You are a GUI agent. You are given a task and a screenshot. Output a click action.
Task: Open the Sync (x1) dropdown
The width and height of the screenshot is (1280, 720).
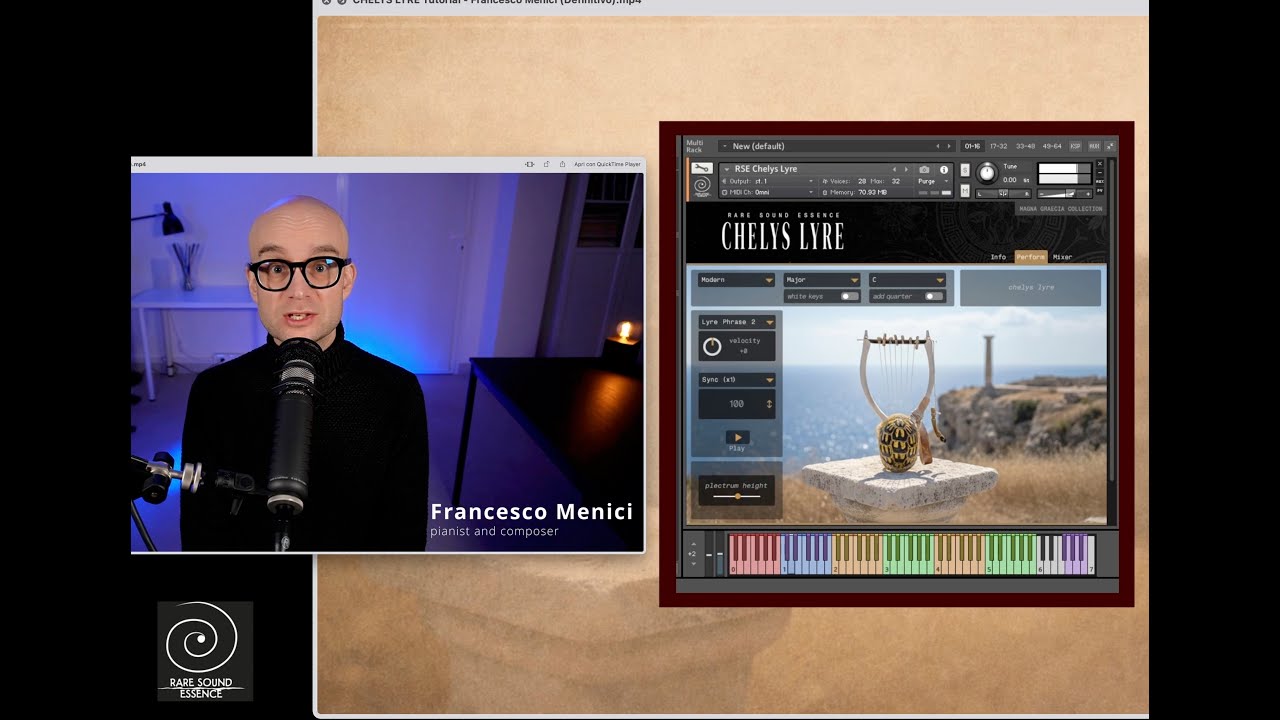[737, 380]
